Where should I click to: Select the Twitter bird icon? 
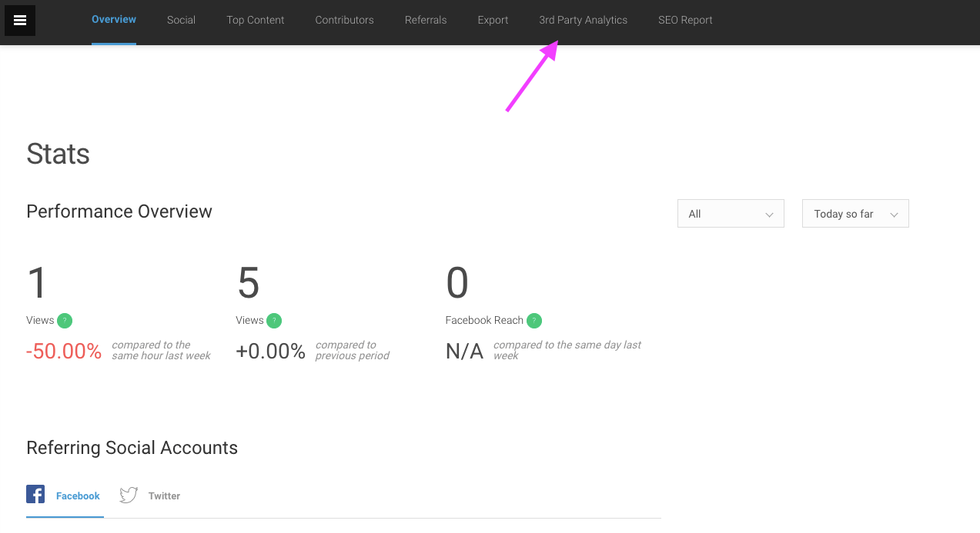coord(128,495)
